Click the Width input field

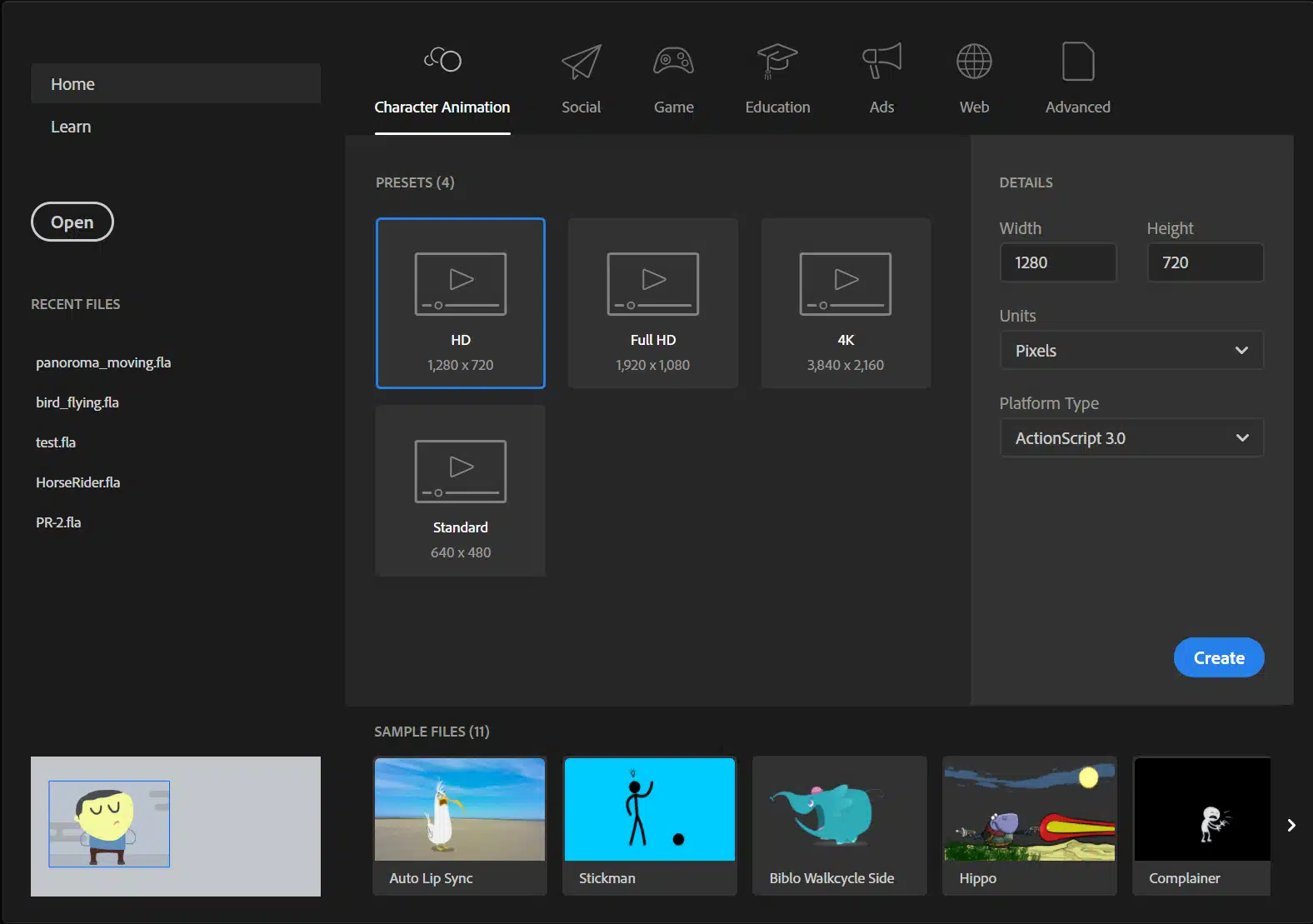point(1057,263)
